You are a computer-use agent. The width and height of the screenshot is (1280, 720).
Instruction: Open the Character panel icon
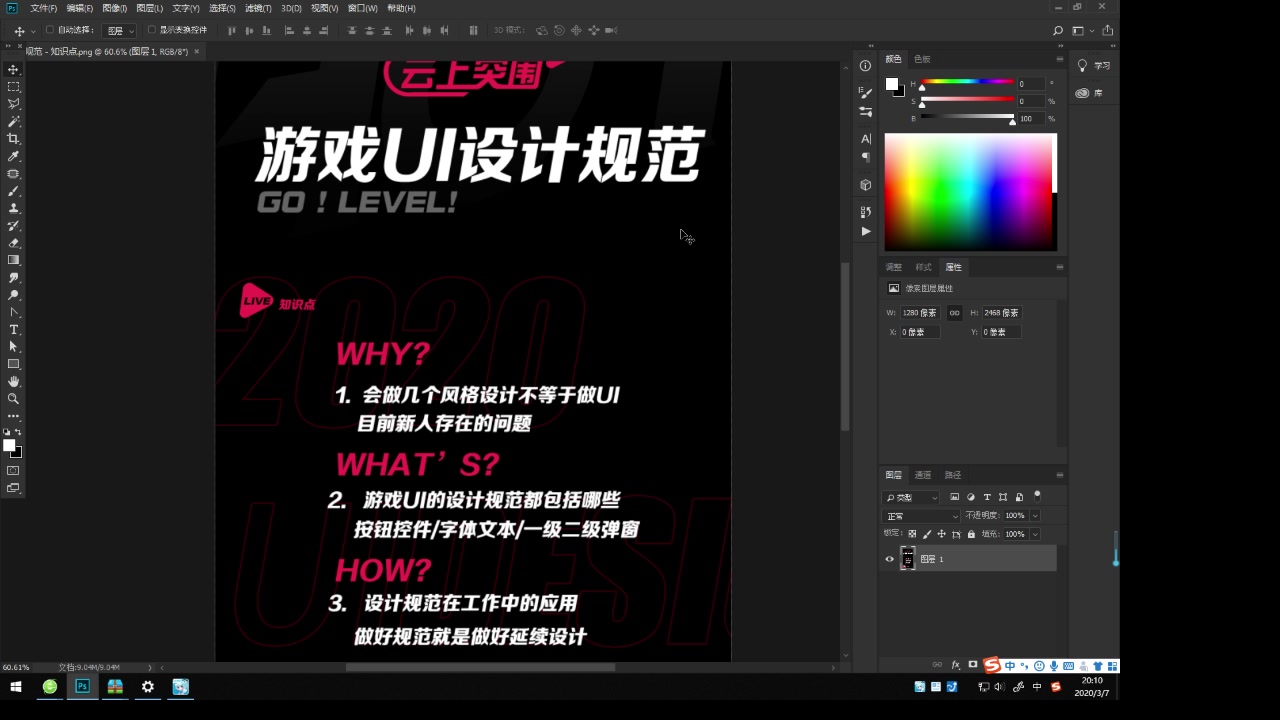tap(866, 138)
